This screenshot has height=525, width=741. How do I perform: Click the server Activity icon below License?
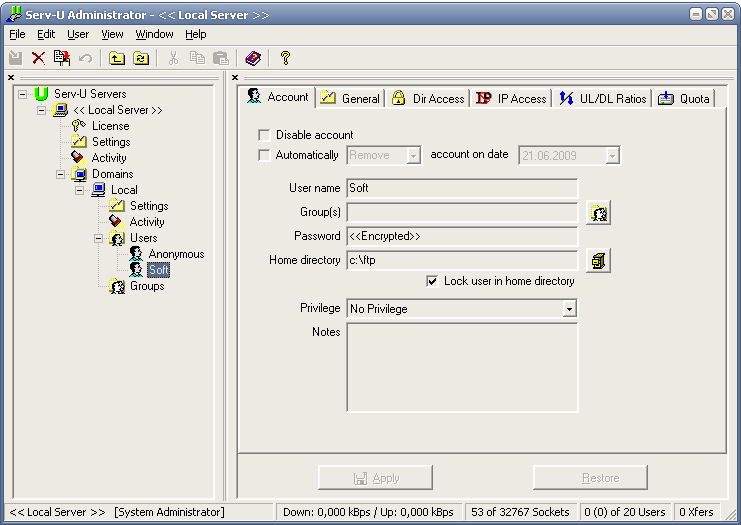point(78,157)
